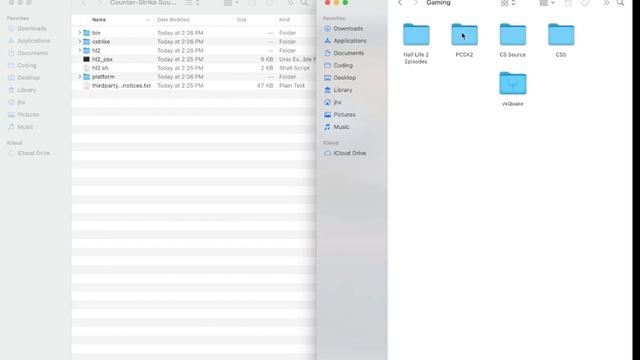Expand the bin folder

pos(80,32)
